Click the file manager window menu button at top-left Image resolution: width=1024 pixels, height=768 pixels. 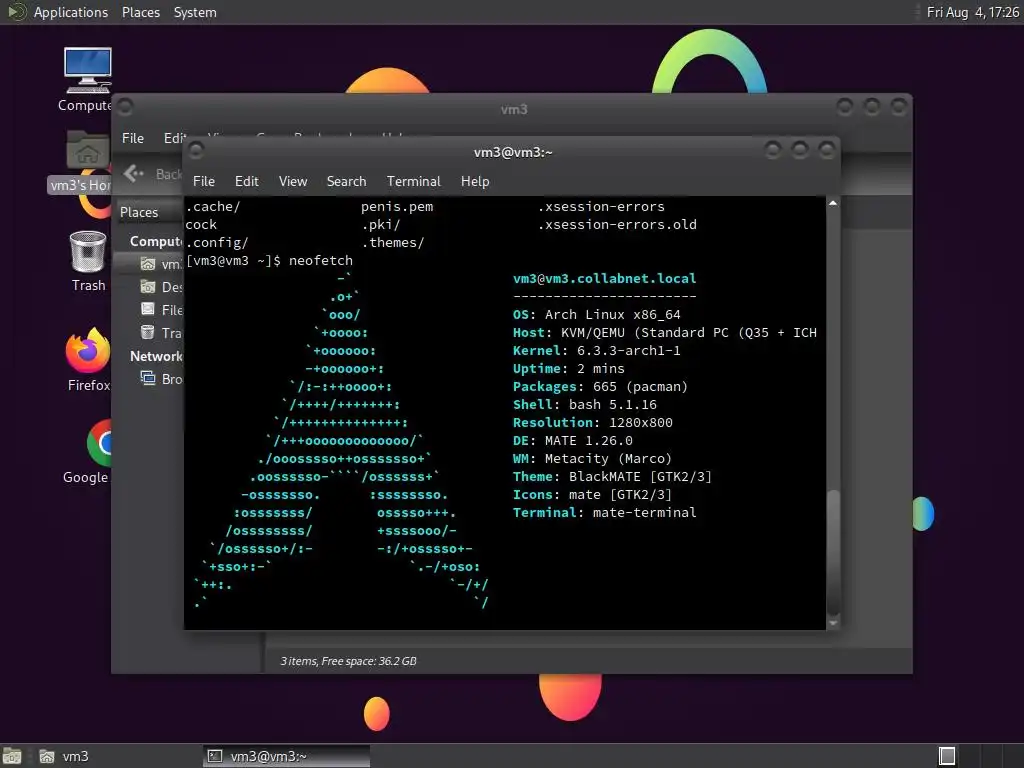click(125, 106)
